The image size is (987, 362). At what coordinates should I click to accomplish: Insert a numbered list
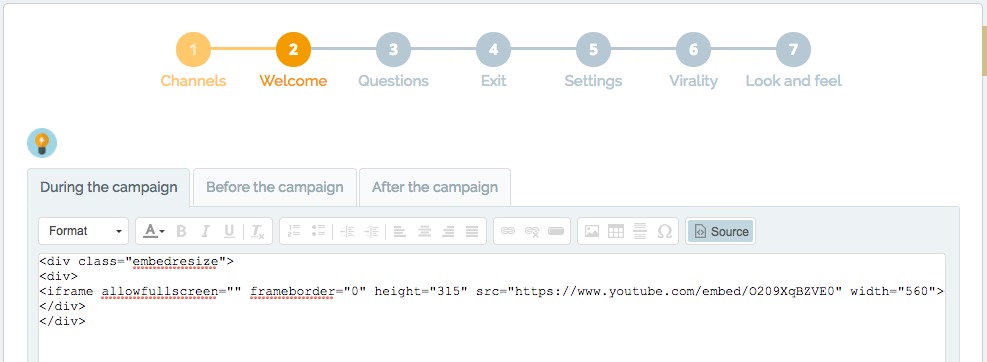294,231
